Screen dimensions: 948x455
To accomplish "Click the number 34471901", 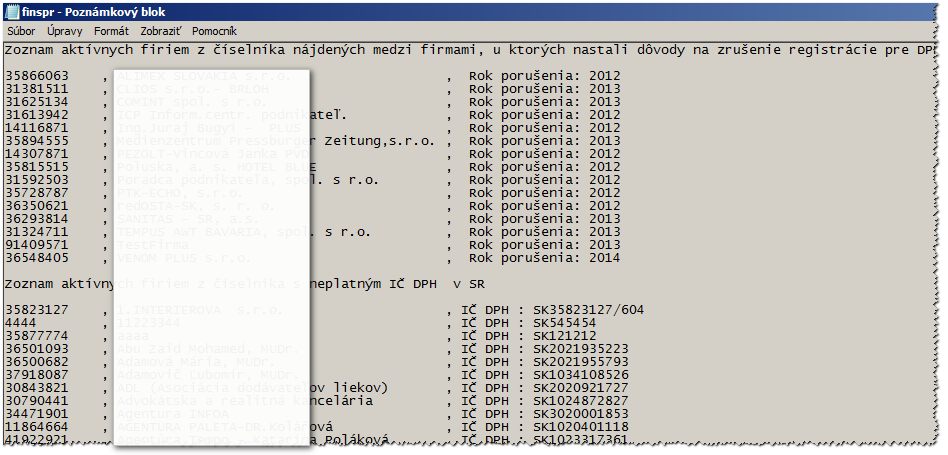I will (x=37, y=414).
